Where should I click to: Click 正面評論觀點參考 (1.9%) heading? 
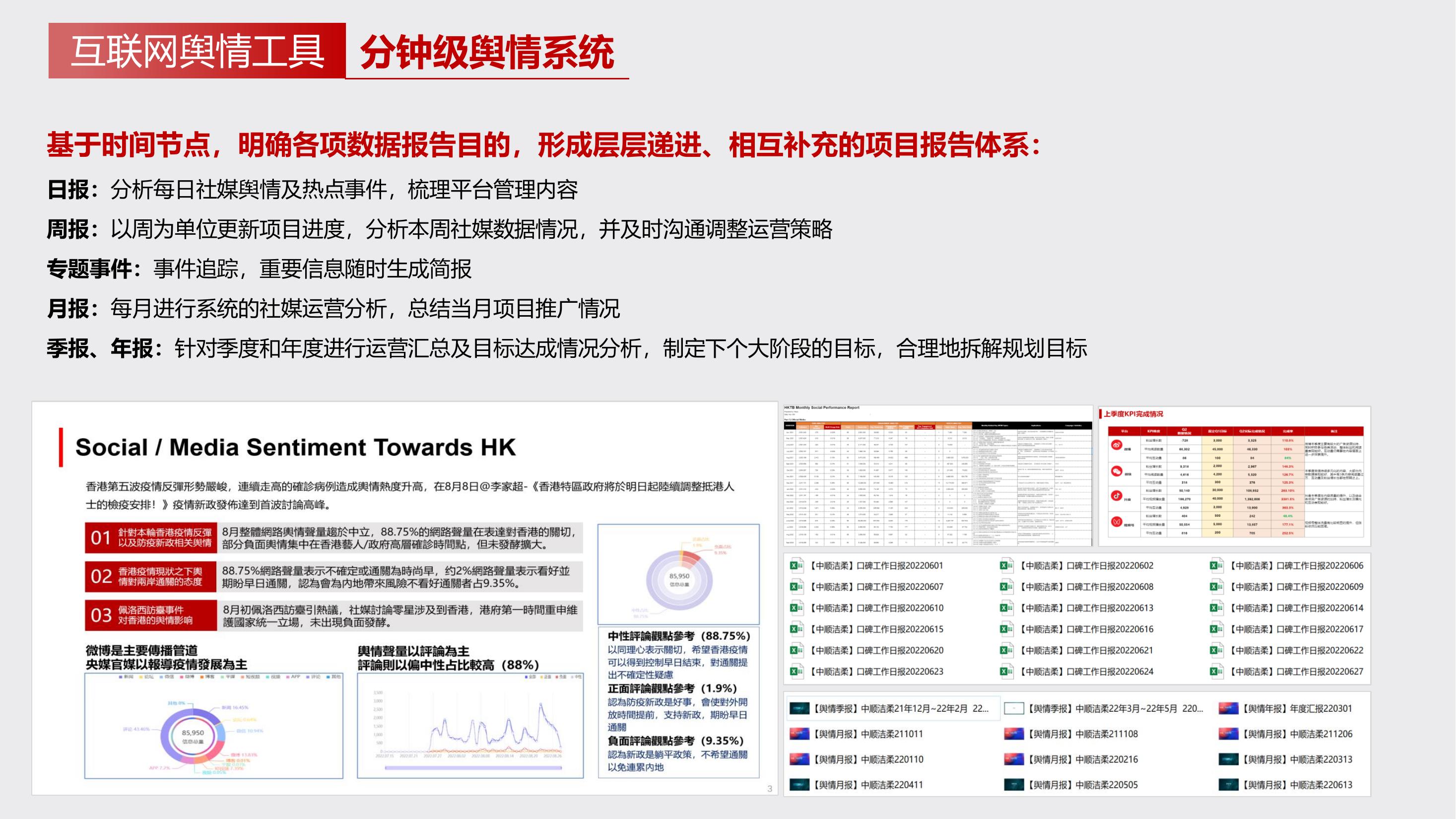click(672, 688)
